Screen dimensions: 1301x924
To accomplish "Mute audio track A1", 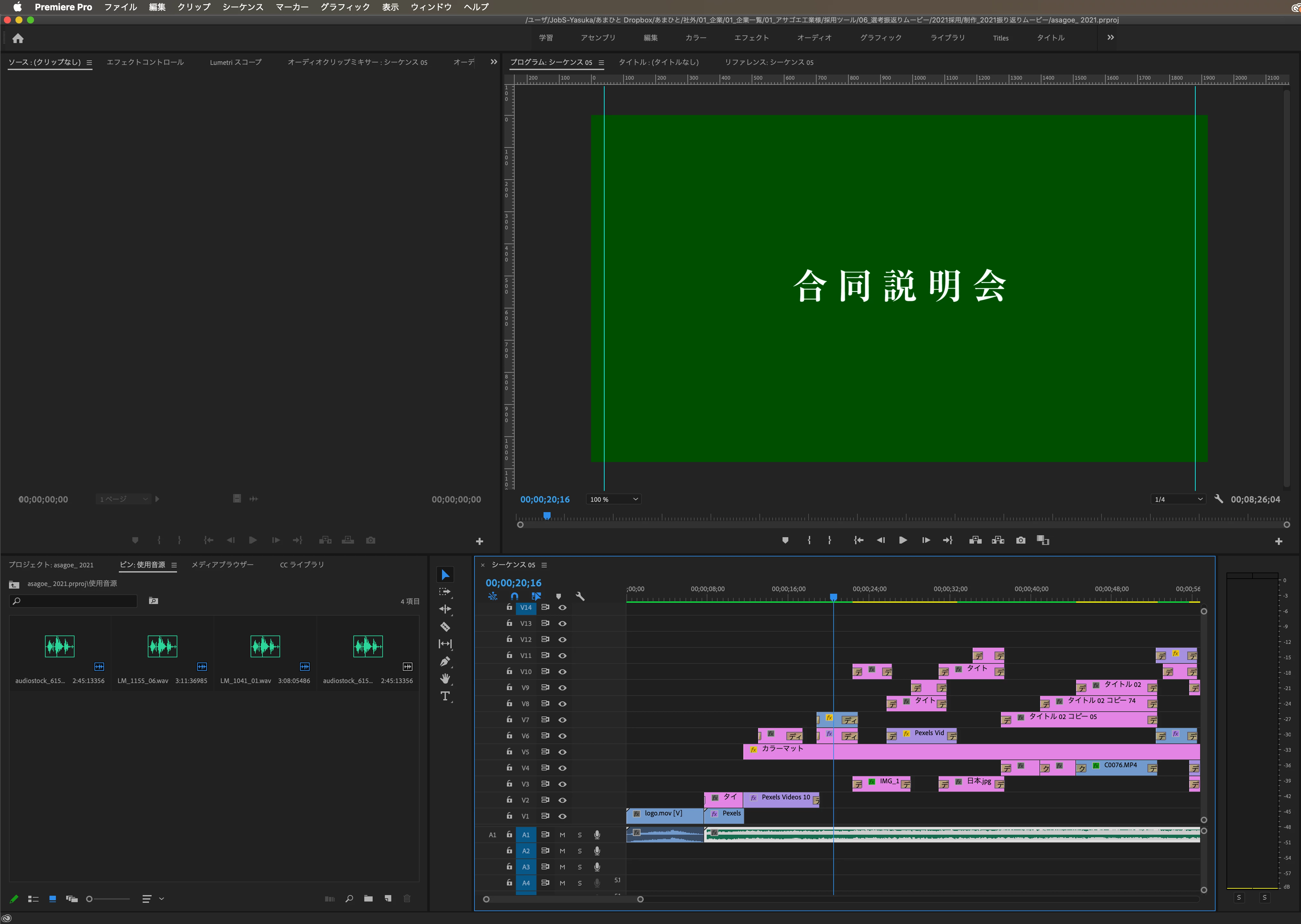I will coord(562,835).
